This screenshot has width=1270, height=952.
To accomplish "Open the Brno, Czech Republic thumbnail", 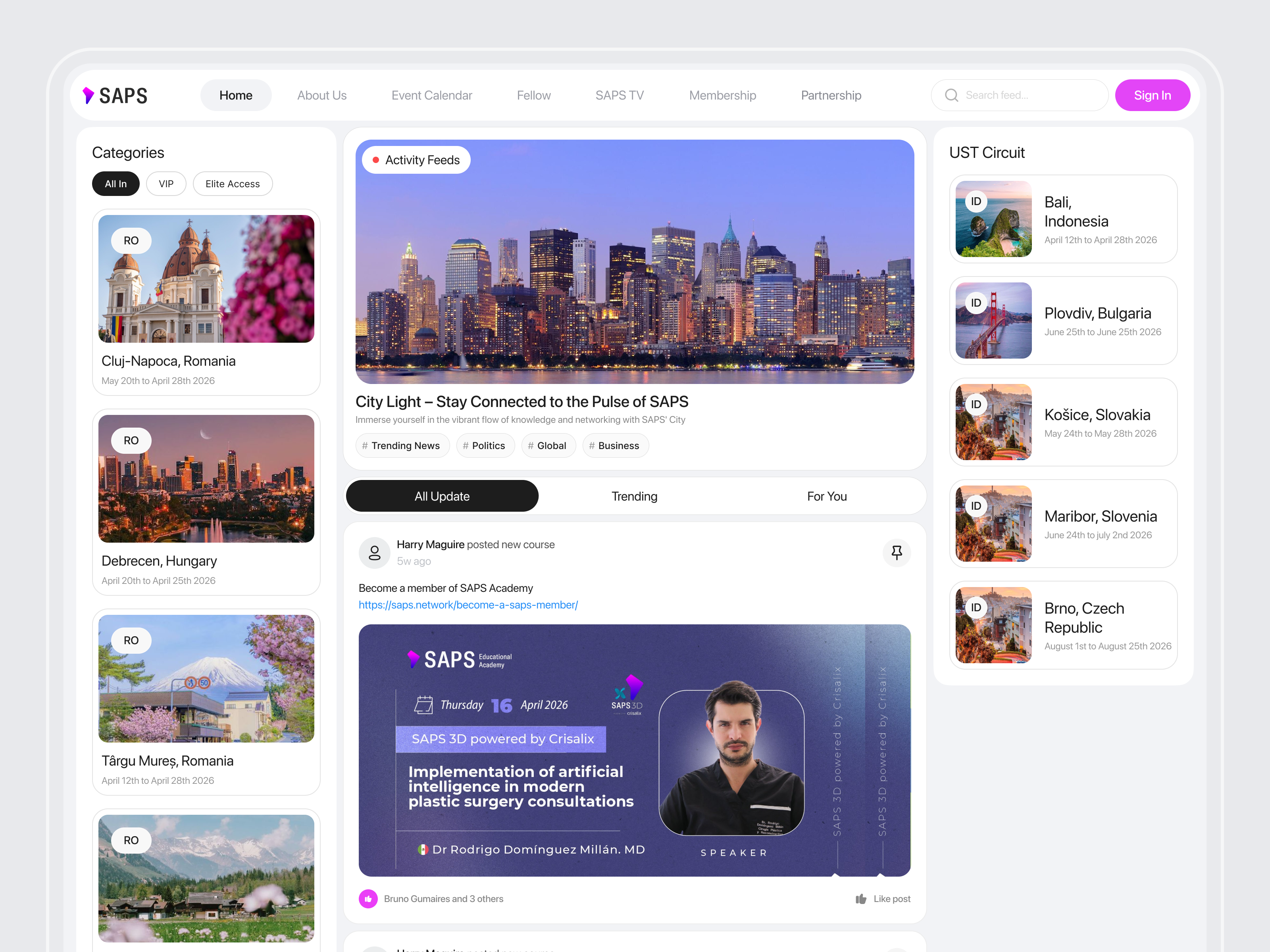I will point(993,625).
